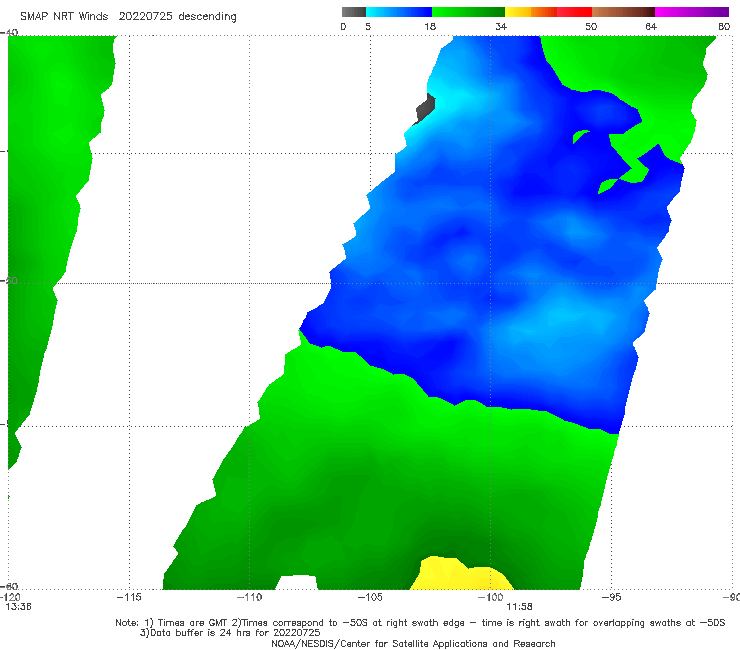
Task: Click the 'SMAP NRT Winds 20220725 descending' title
Action: pyautogui.click(x=128, y=16)
